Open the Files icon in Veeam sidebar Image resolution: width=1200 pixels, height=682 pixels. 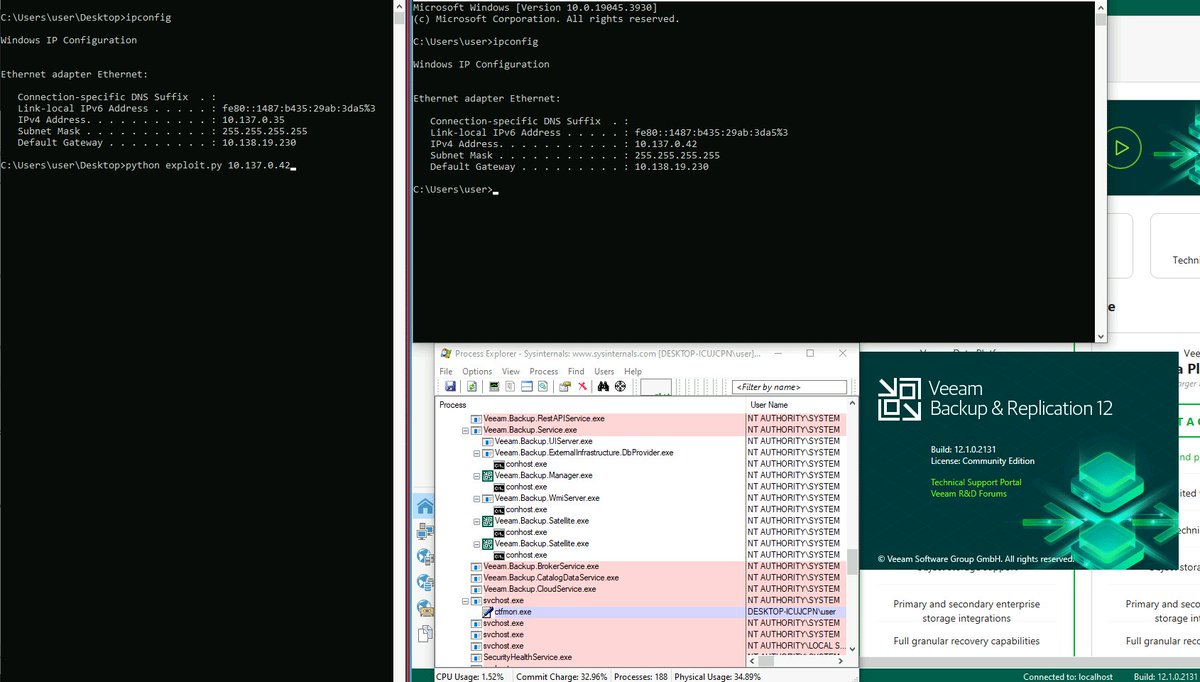(425, 632)
